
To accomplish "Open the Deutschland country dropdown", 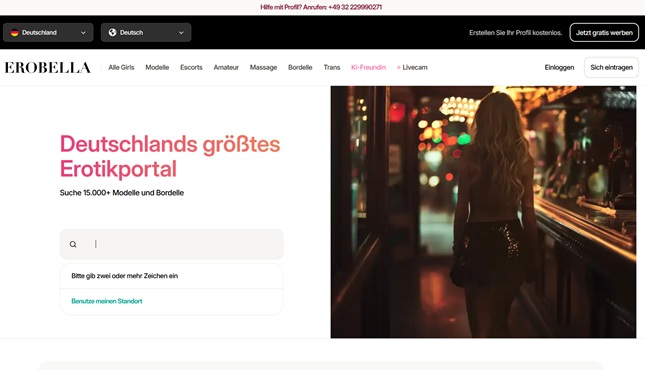I will point(48,33).
